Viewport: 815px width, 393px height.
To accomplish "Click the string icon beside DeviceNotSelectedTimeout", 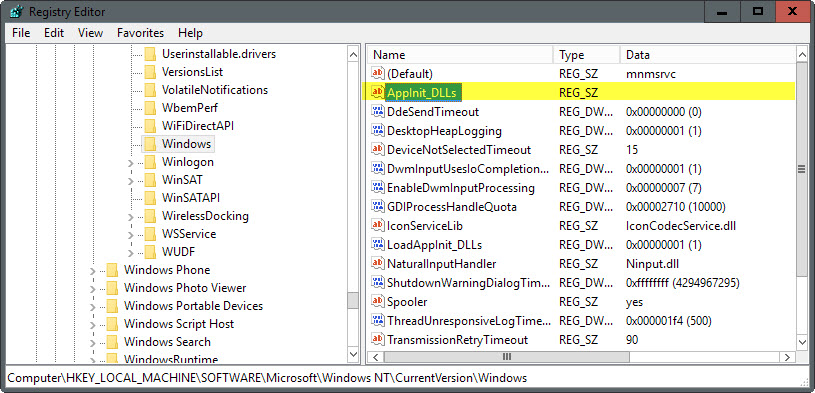I will click(x=377, y=150).
